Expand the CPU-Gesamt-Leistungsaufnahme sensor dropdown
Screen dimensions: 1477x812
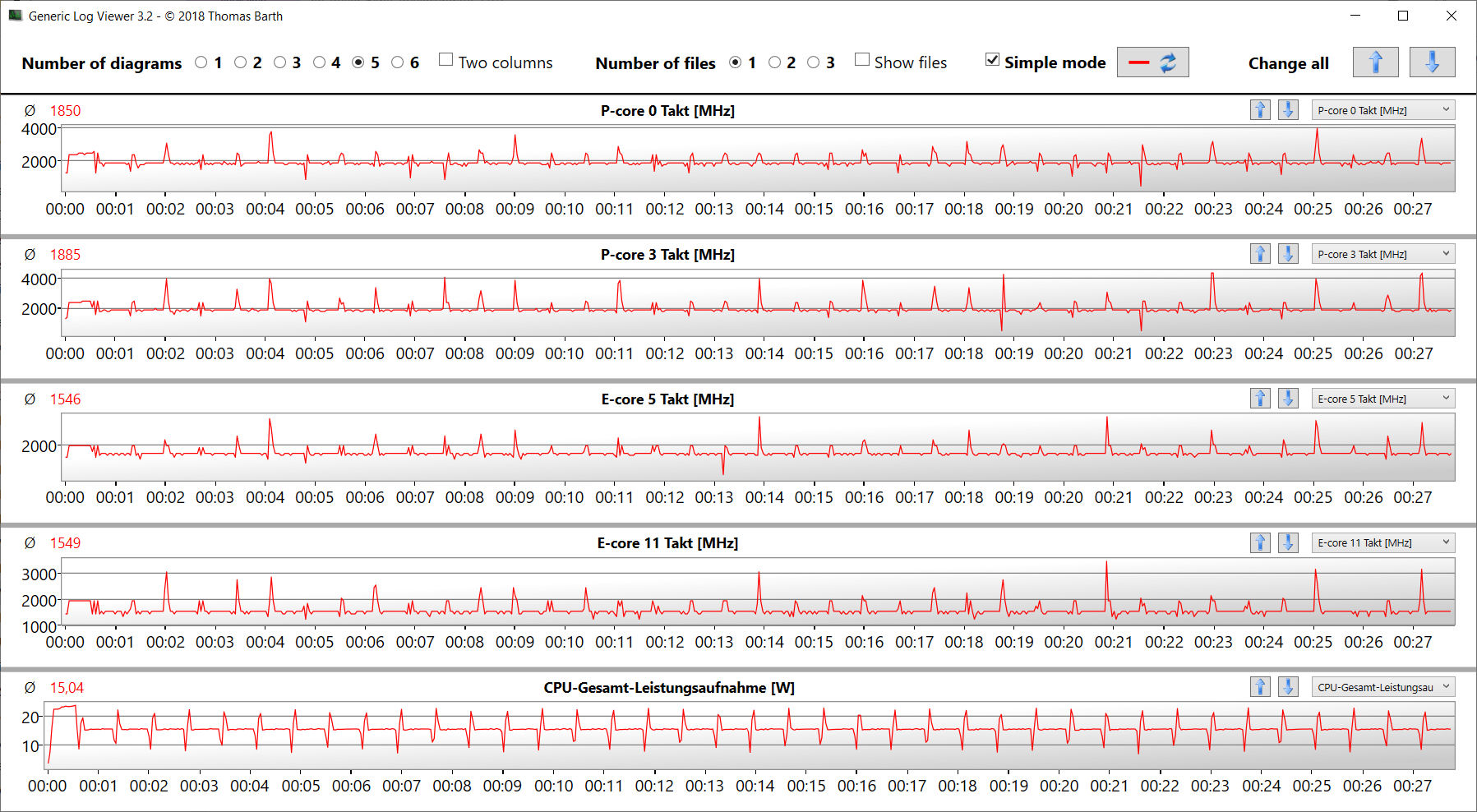1382,687
